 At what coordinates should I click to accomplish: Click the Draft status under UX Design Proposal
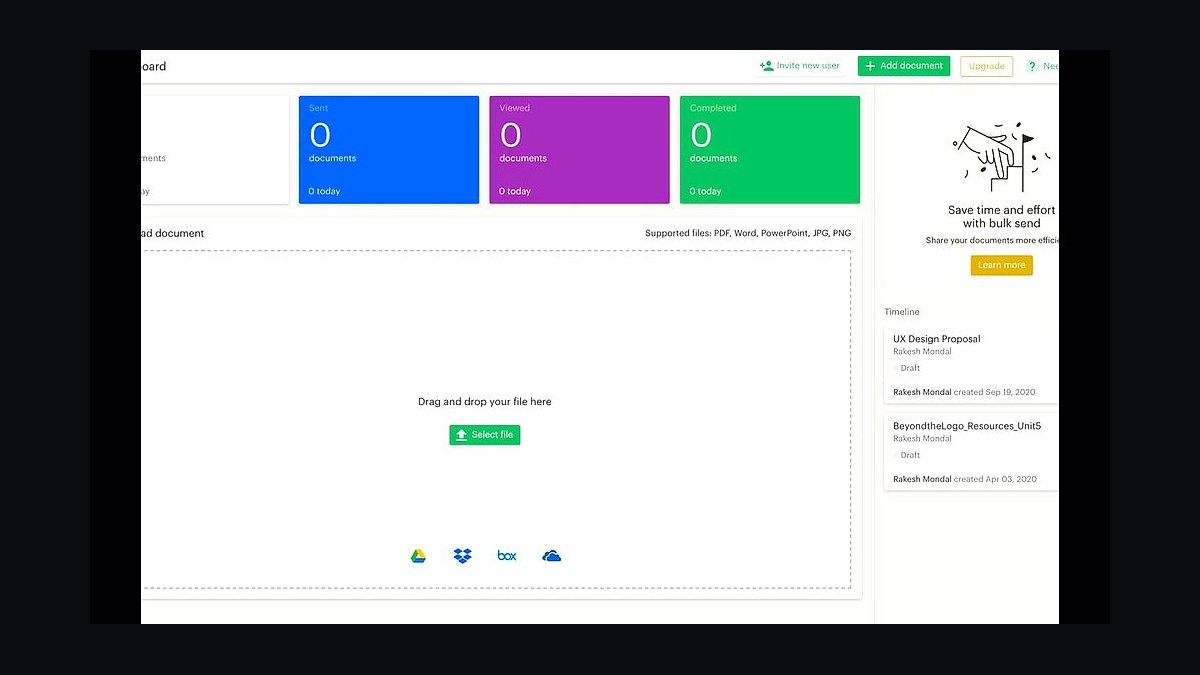(x=910, y=368)
